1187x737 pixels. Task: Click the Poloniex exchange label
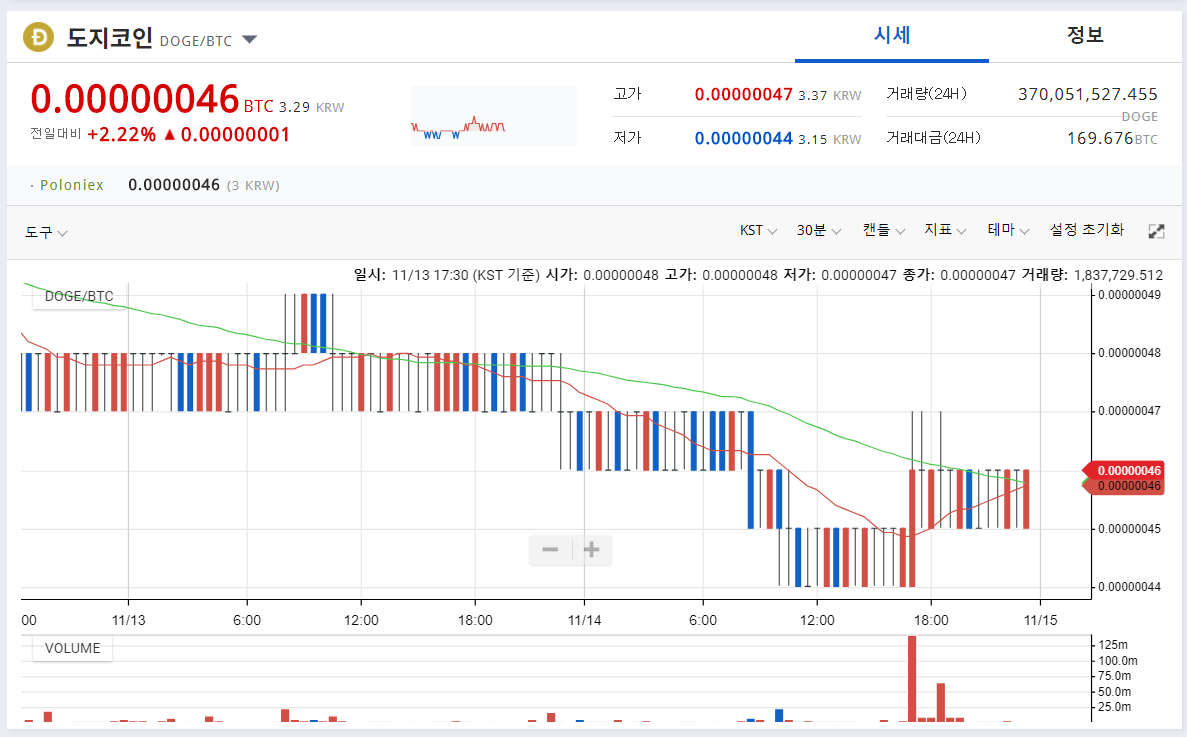pyautogui.click(x=72, y=185)
